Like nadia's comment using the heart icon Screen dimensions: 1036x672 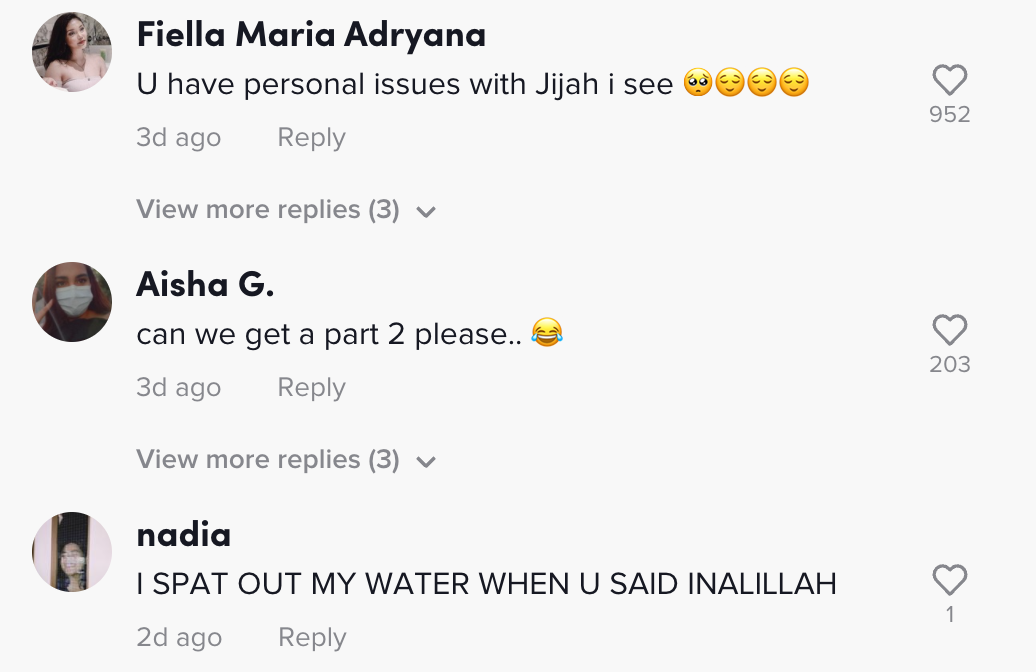pos(949,580)
